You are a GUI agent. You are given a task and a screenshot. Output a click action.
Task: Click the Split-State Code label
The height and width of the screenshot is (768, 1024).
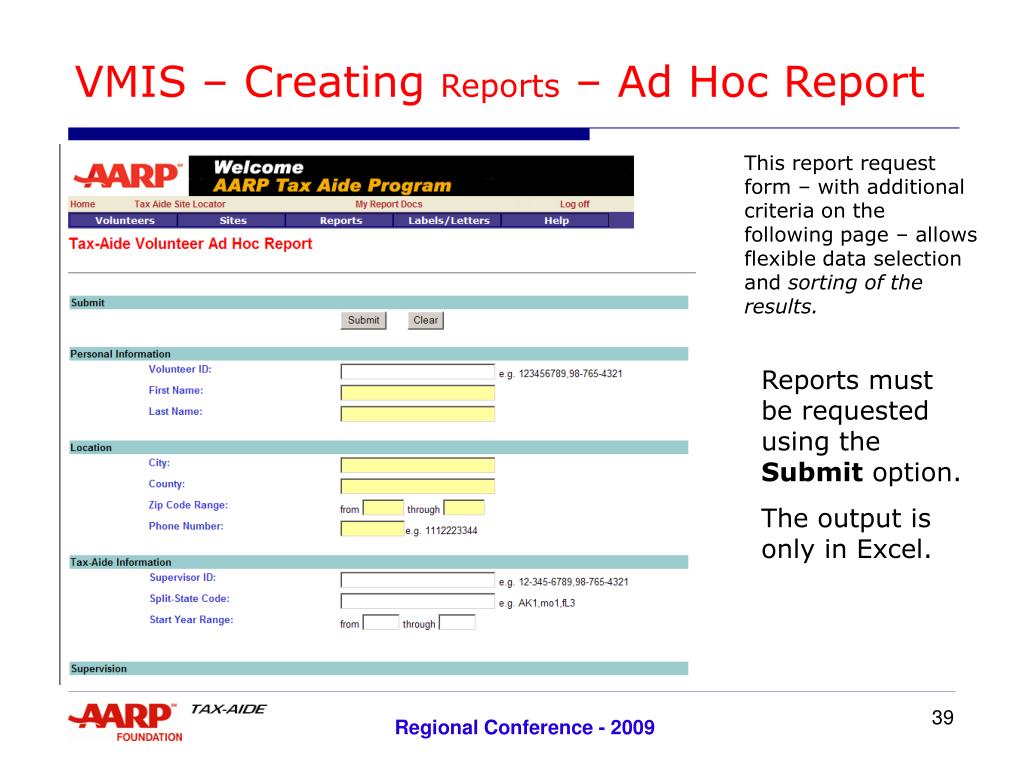pyautogui.click(x=189, y=598)
